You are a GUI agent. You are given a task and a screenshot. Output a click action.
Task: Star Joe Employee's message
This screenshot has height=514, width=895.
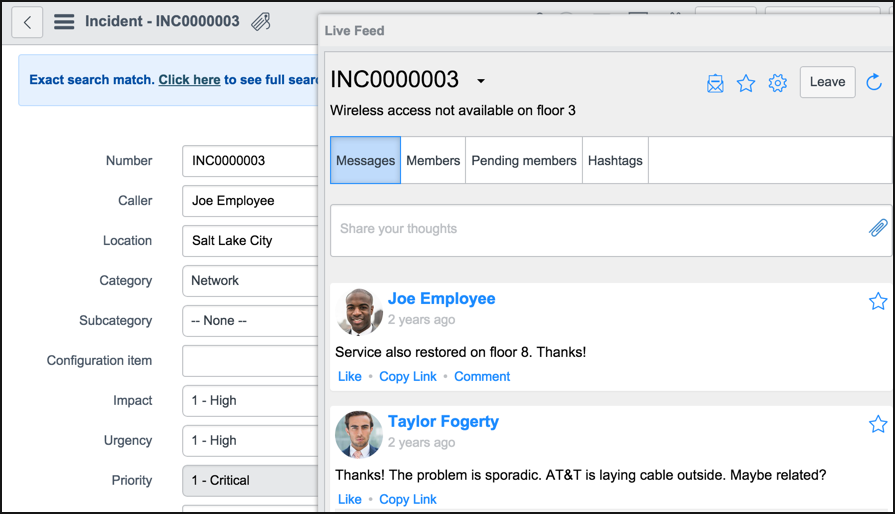pyautogui.click(x=878, y=301)
